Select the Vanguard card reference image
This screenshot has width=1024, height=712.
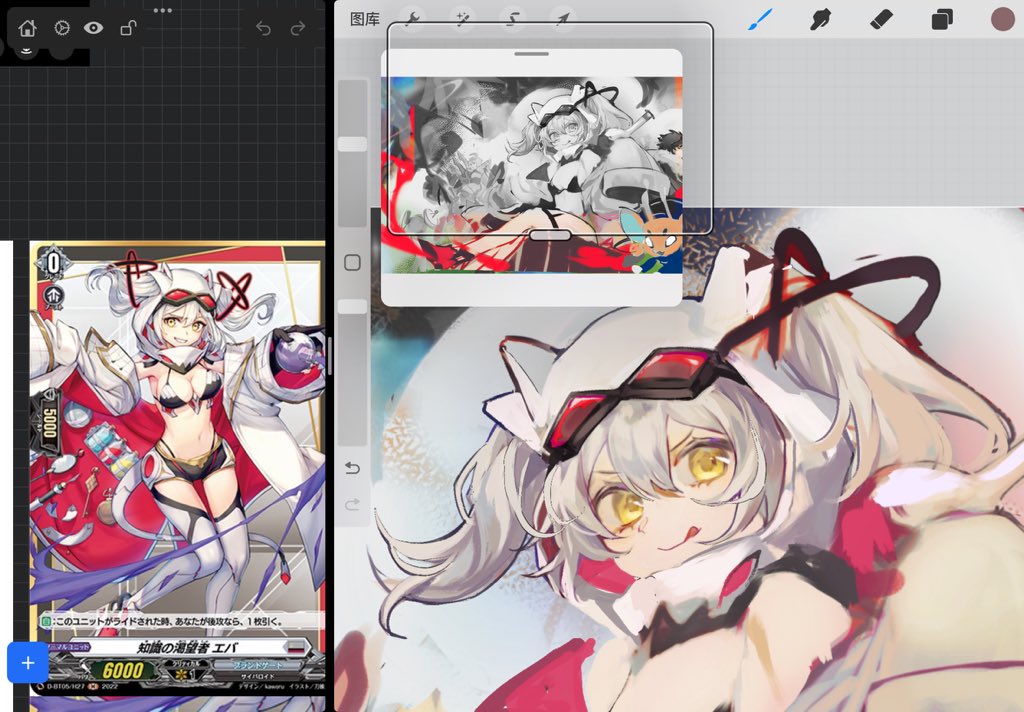coord(177,468)
